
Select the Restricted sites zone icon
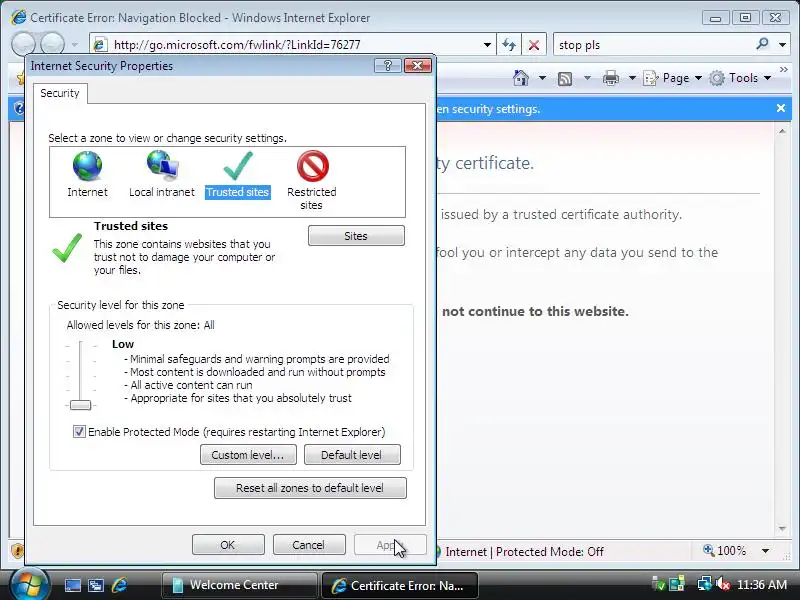point(312,166)
